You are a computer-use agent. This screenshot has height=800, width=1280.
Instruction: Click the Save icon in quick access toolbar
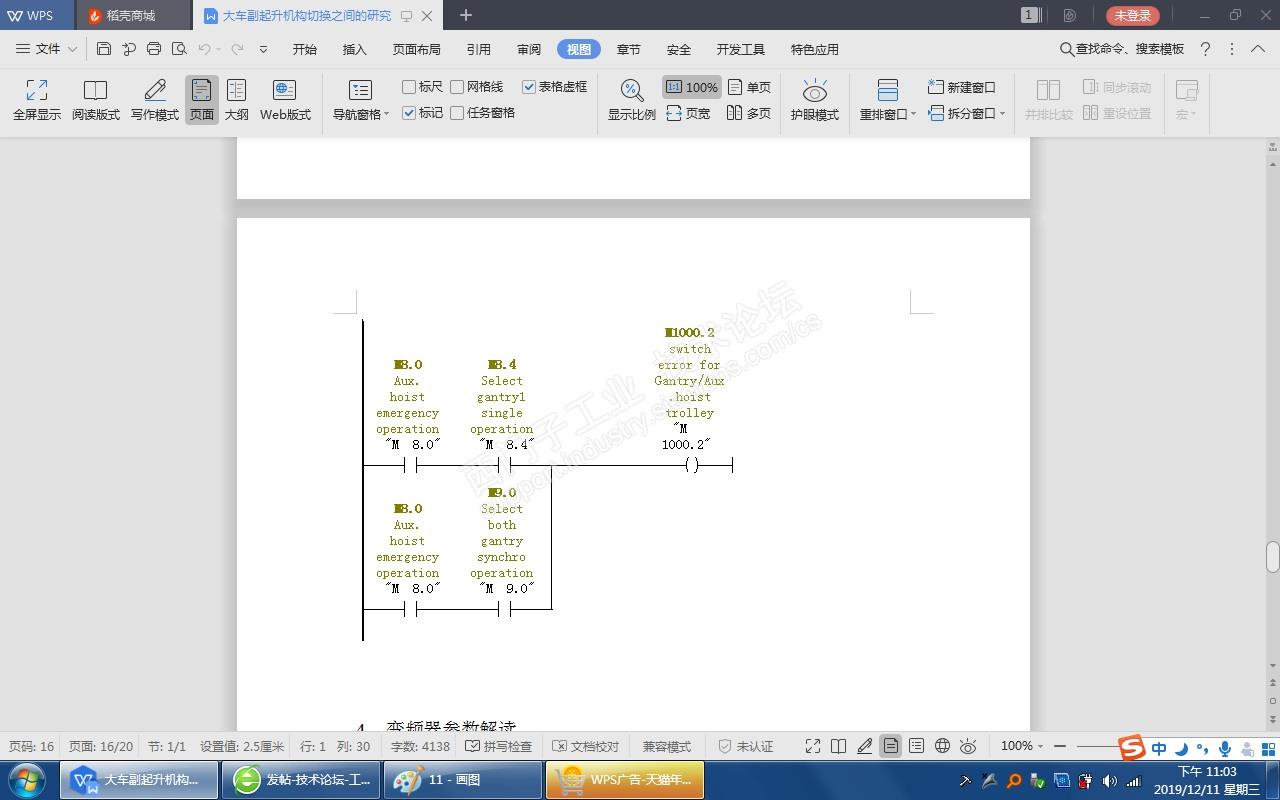pos(104,49)
